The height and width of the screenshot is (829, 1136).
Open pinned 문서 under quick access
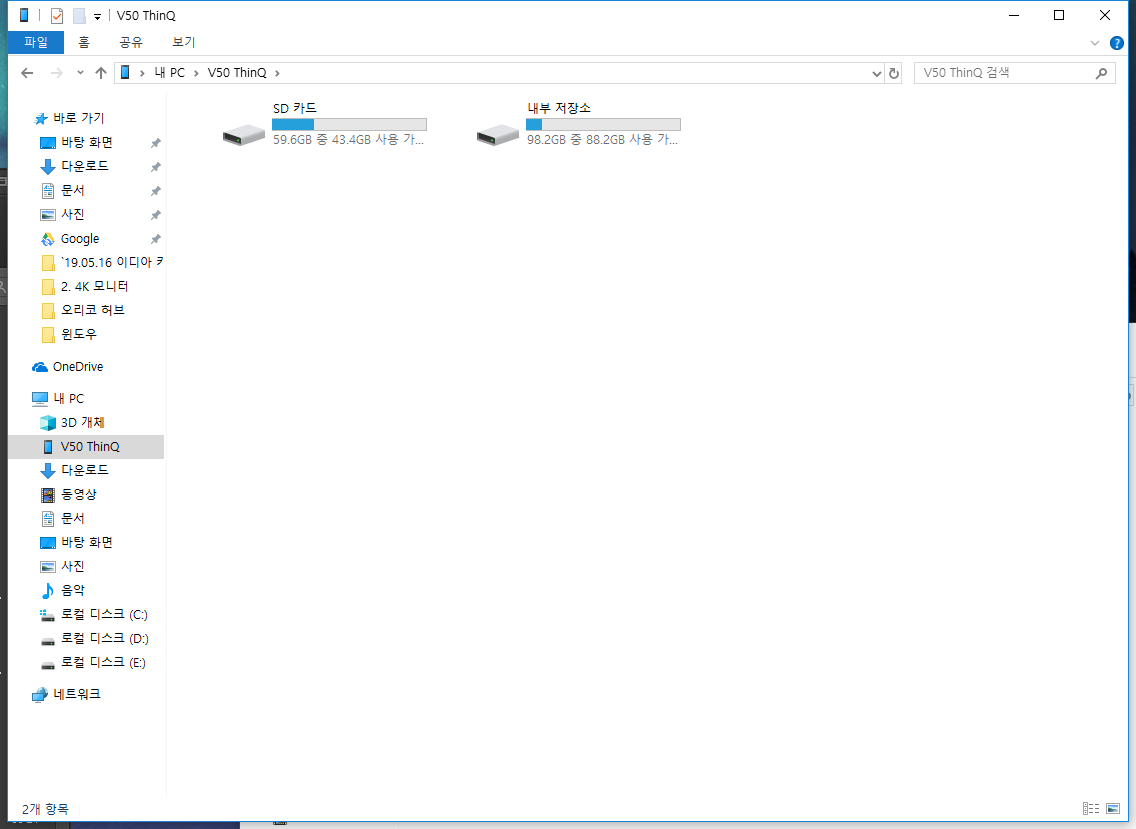(72, 191)
